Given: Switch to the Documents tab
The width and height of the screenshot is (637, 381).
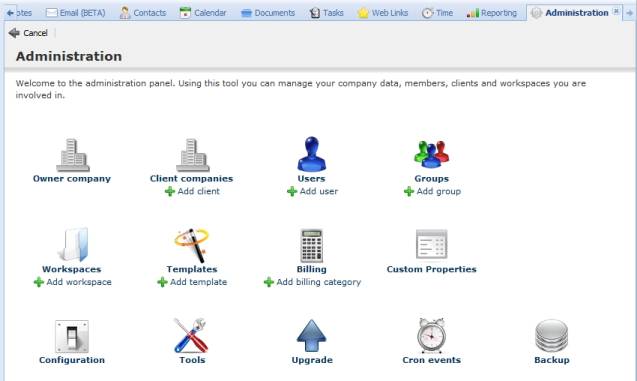Looking at the screenshot, I should 268,13.
